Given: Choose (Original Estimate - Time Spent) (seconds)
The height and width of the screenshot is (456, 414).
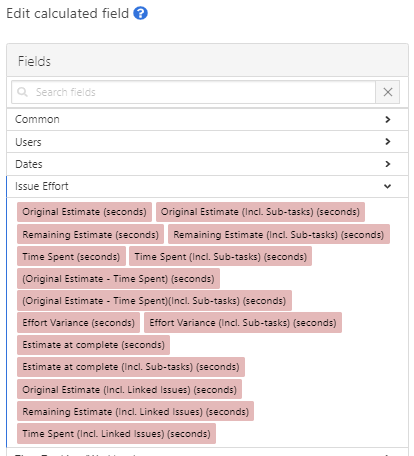Looking at the screenshot, I should (x=118, y=278).
